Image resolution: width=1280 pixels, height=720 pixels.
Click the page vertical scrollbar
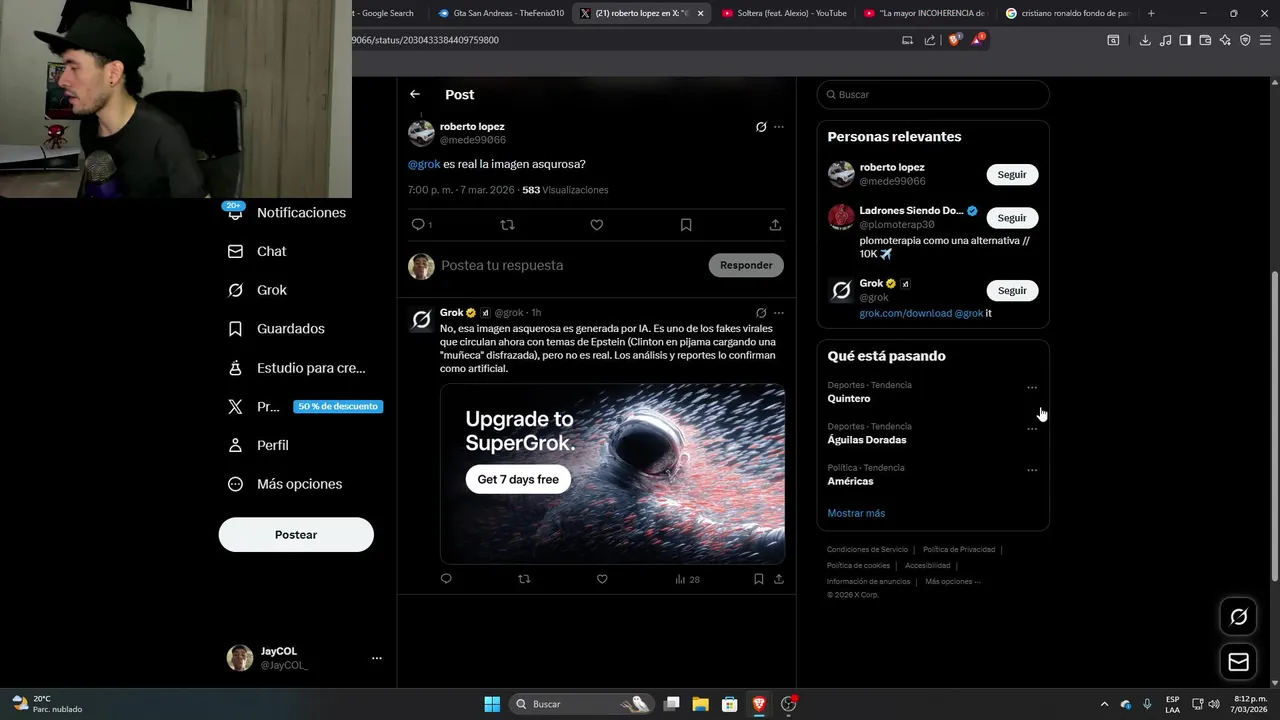pyautogui.click(x=1274, y=425)
